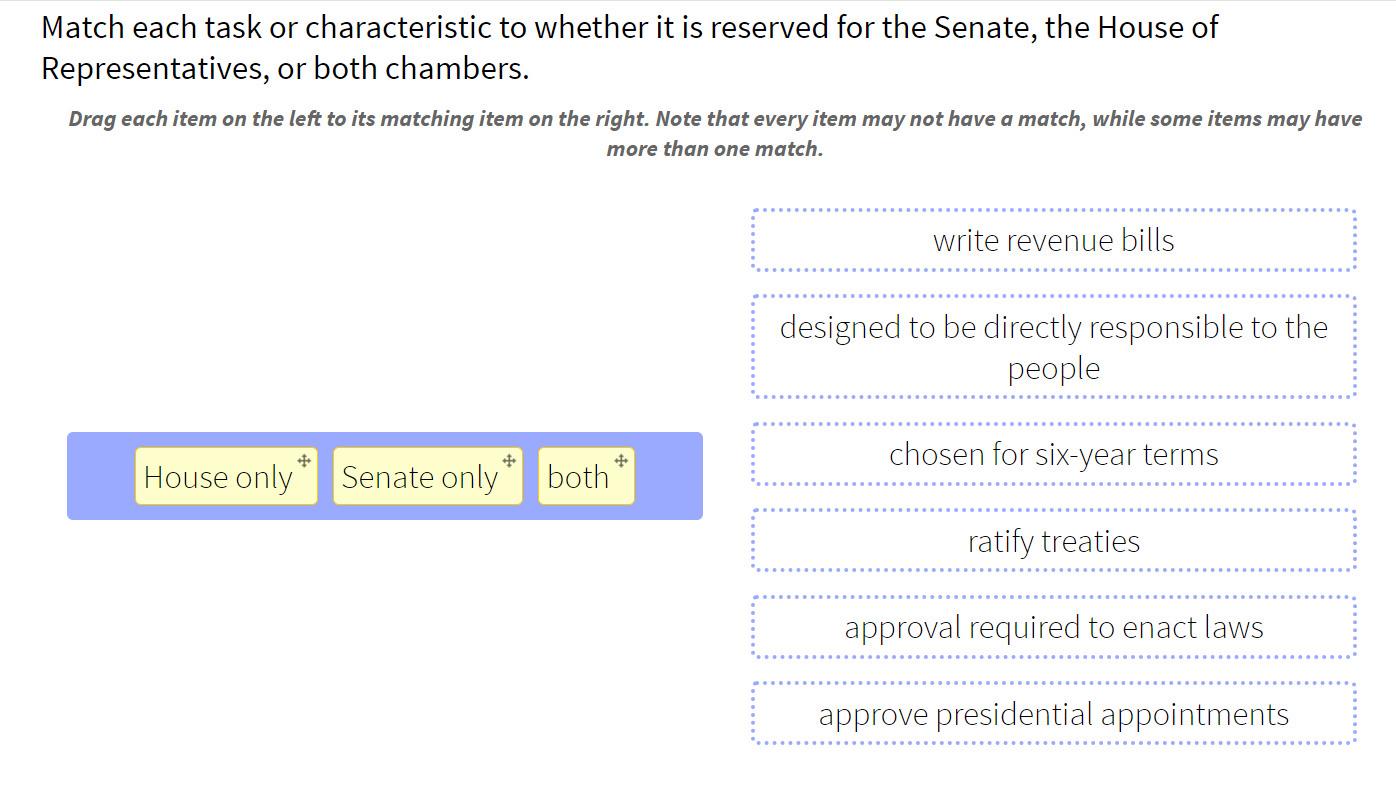Click the chosen for six-year terms box
This screenshot has height=805, width=1396.
tap(1052, 454)
